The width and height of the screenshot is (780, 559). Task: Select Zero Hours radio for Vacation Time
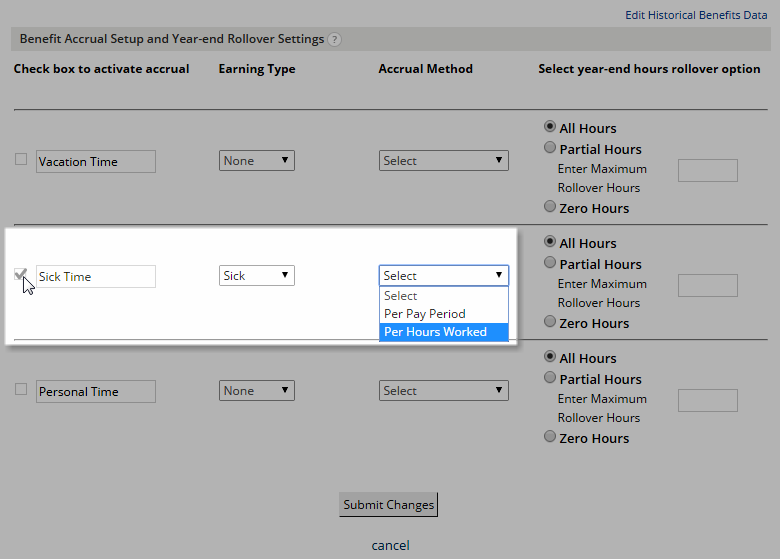pos(550,206)
